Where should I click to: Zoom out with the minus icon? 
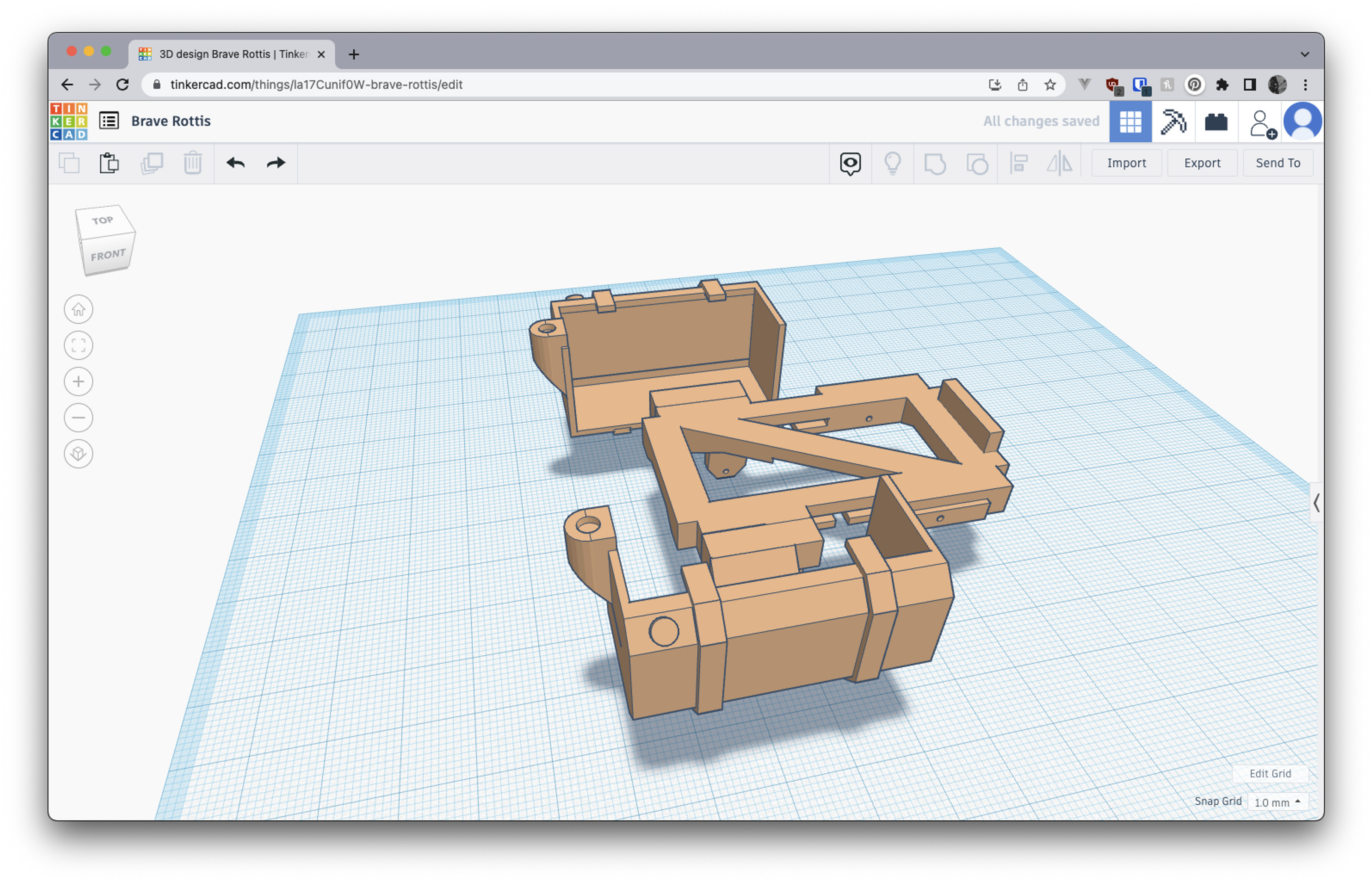[78, 418]
